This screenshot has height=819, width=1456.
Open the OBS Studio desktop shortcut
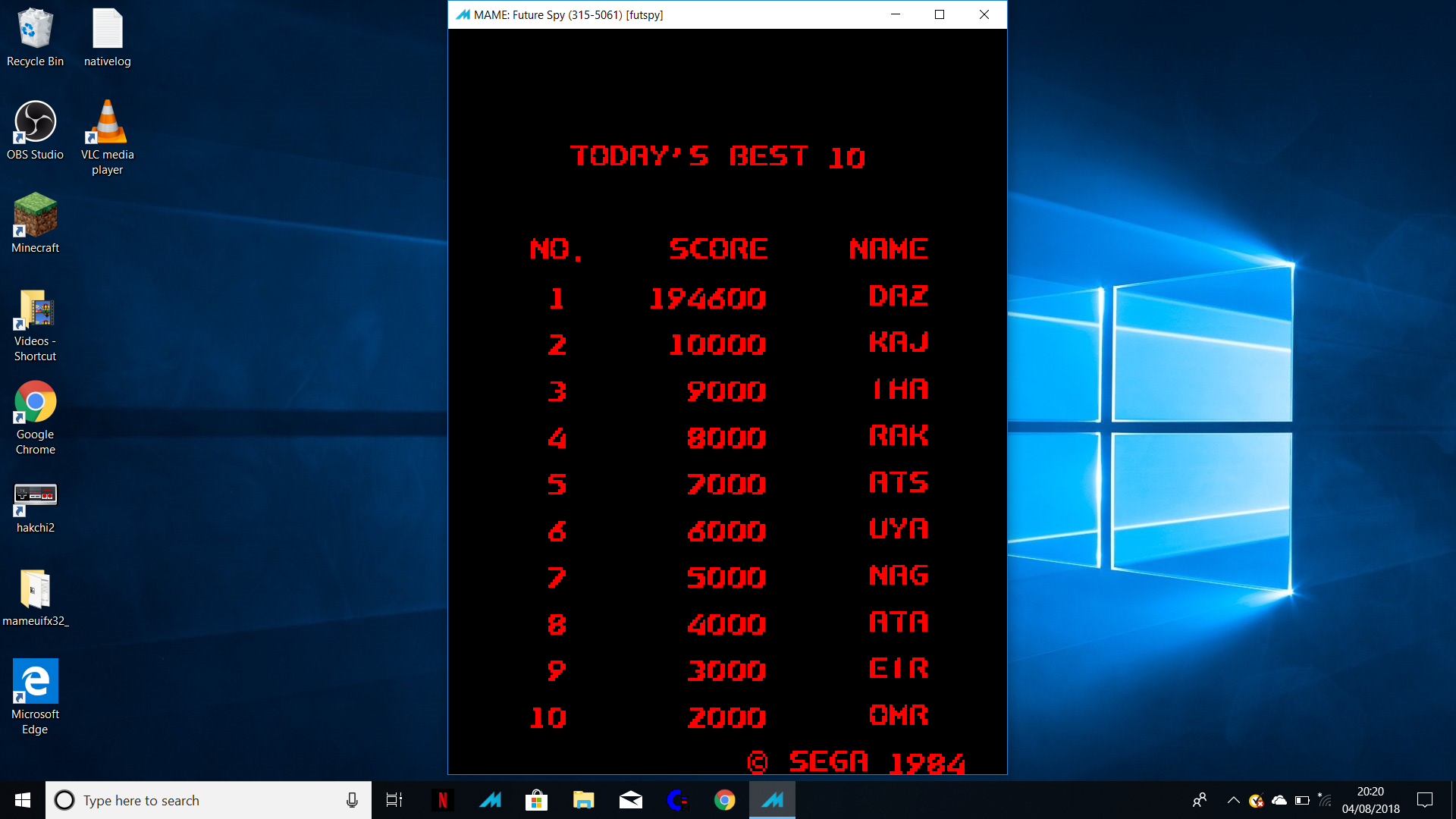pos(35,123)
